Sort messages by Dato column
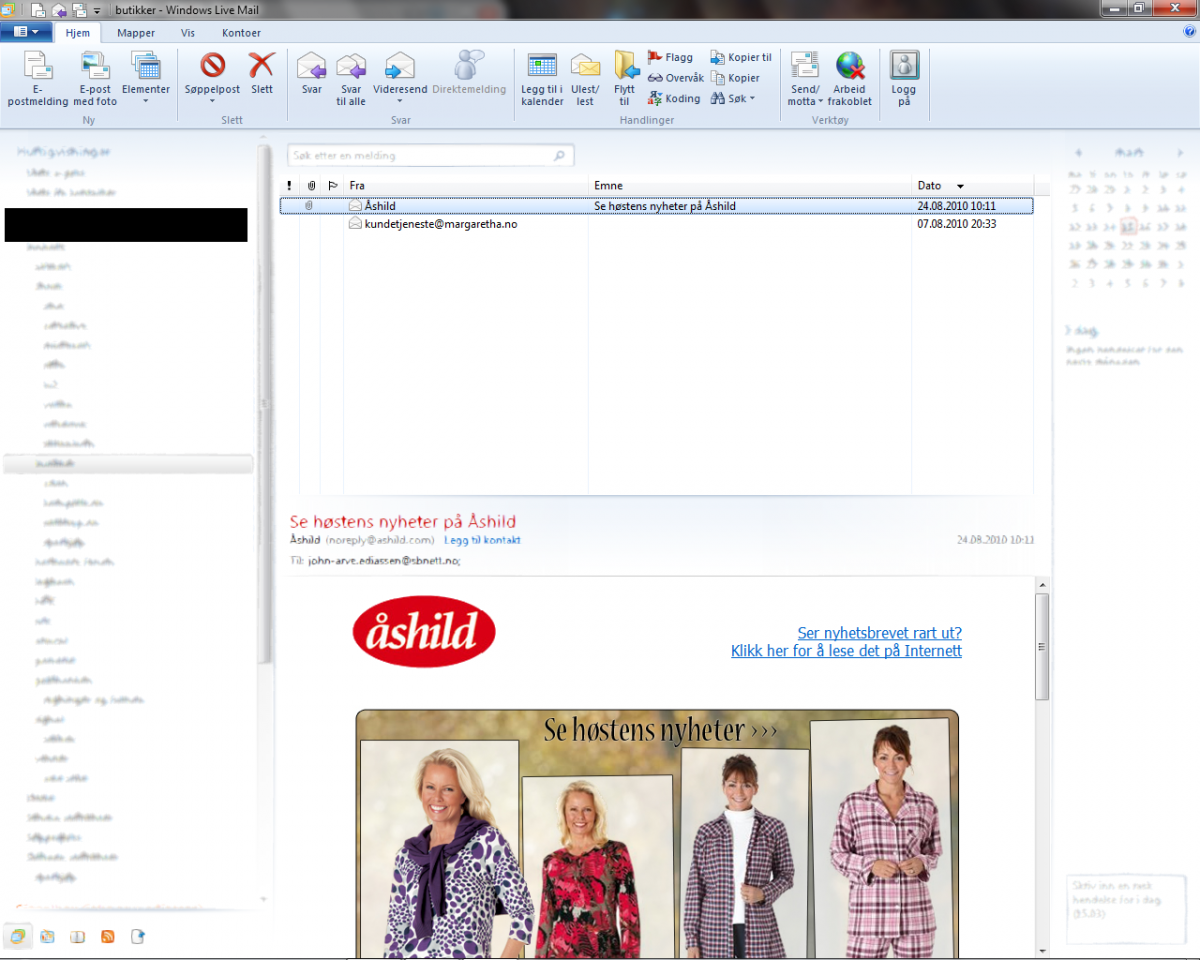1200x960 pixels. pyautogui.click(x=973, y=186)
